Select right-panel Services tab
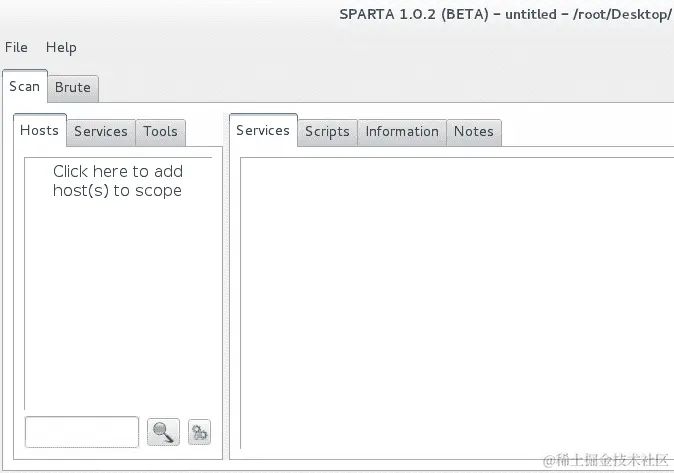 (x=263, y=130)
